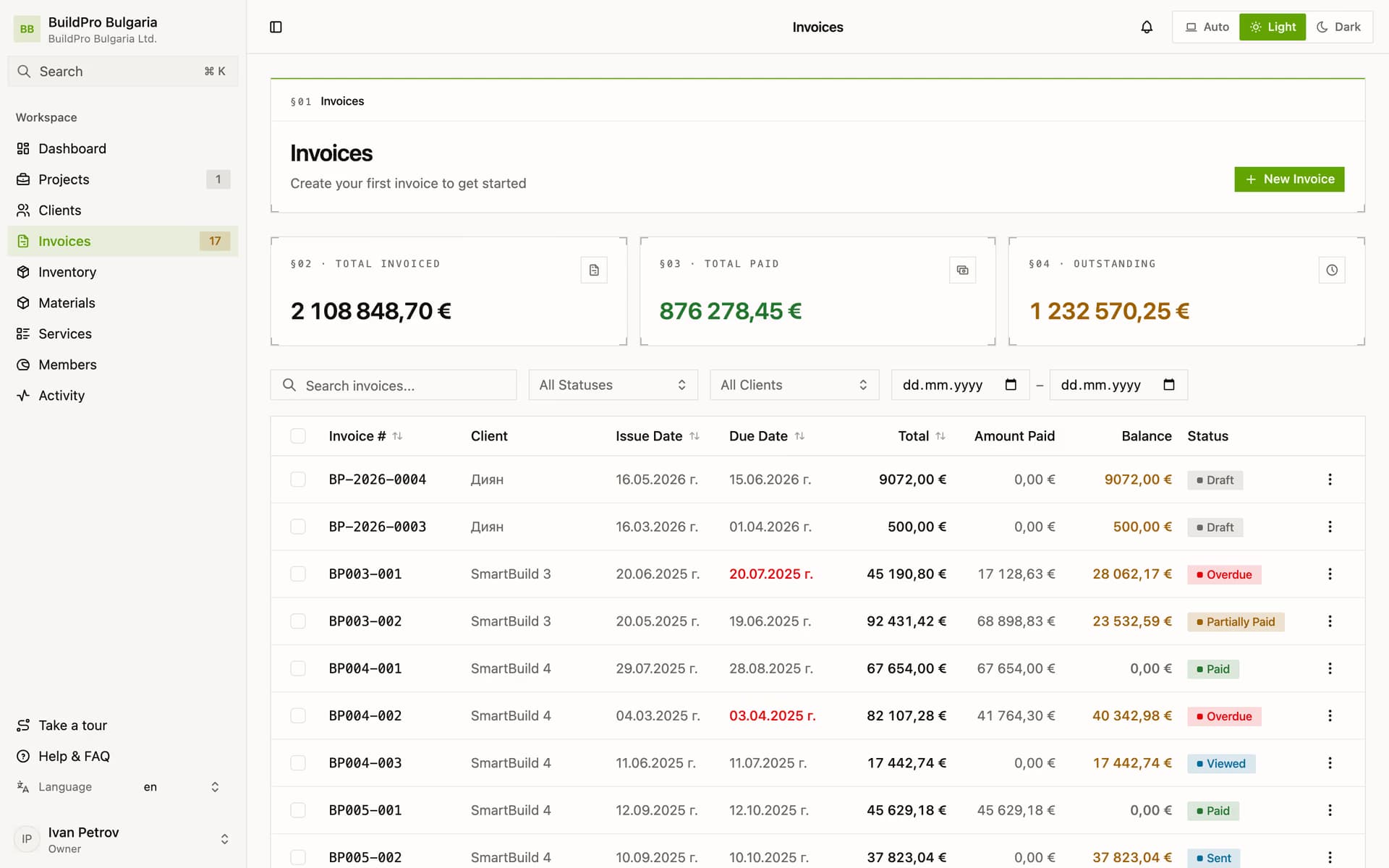The height and width of the screenshot is (868, 1389).
Task: Open row actions for BP-2026-0004
Action: tap(1330, 480)
